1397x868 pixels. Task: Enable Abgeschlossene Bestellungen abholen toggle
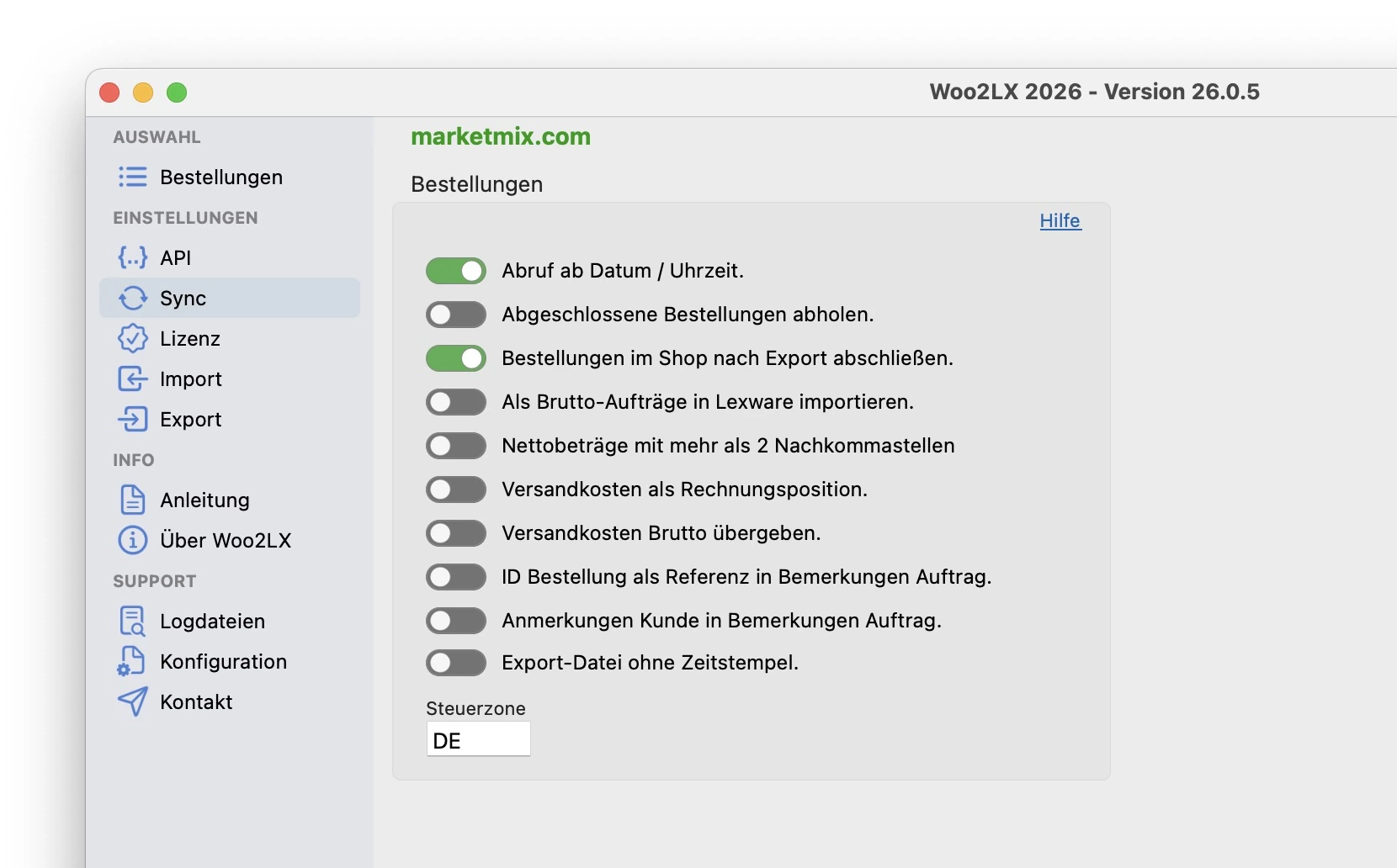(x=456, y=315)
